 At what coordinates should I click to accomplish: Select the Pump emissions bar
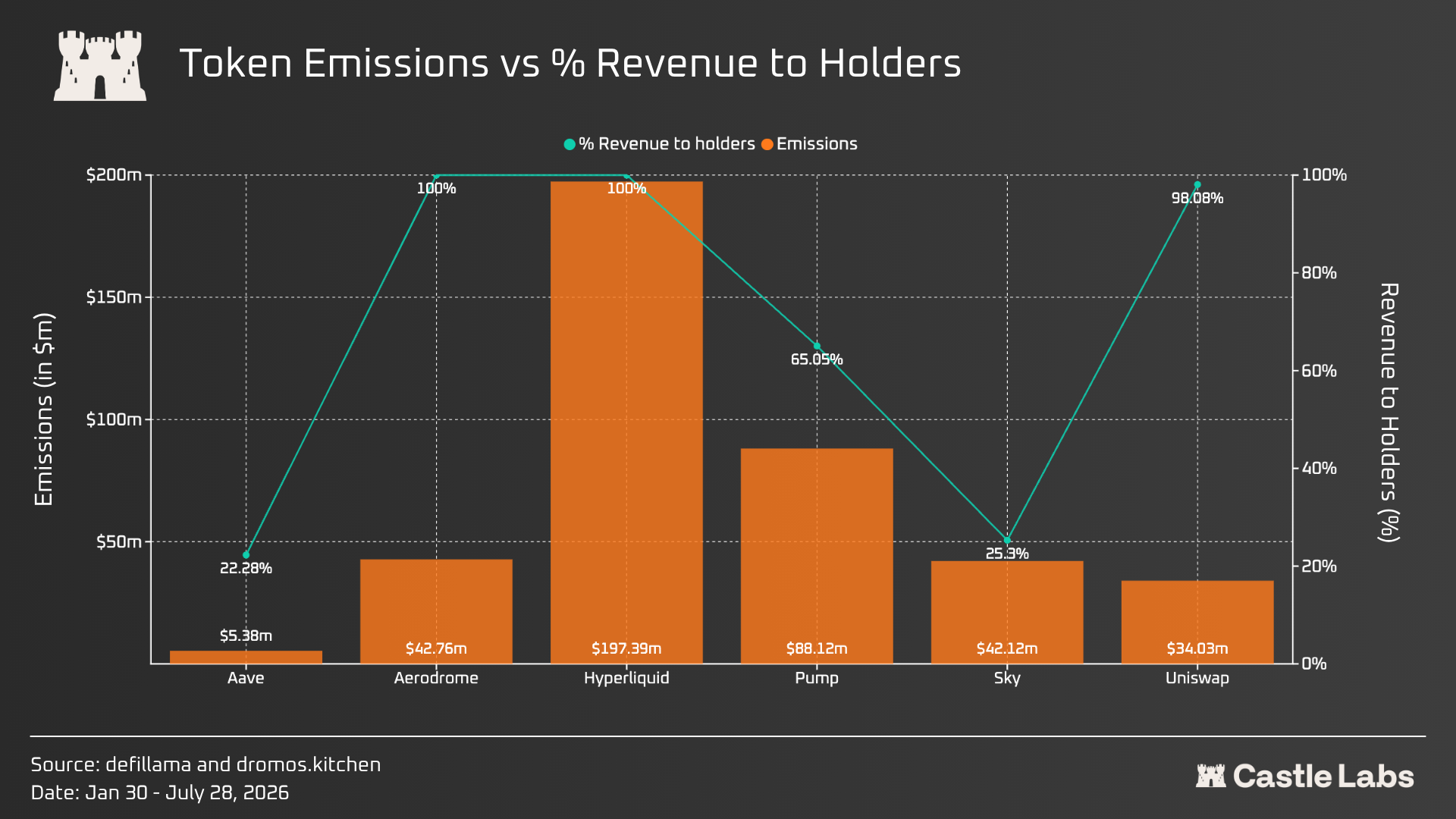click(x=817, y=556)
